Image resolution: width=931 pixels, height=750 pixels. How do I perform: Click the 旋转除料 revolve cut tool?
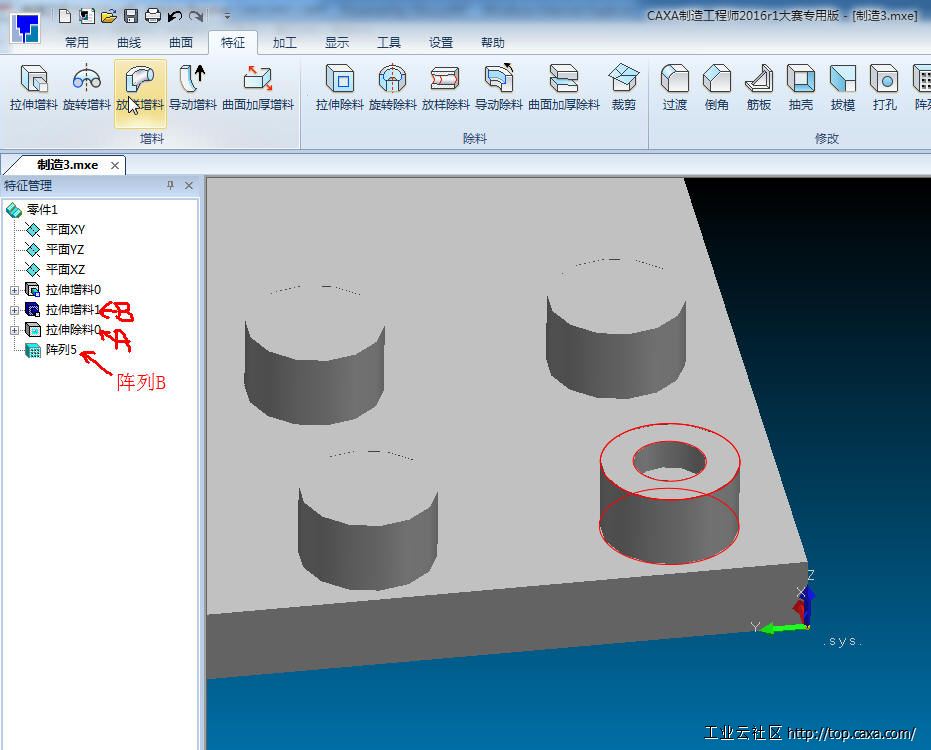(x=393, y=87)
